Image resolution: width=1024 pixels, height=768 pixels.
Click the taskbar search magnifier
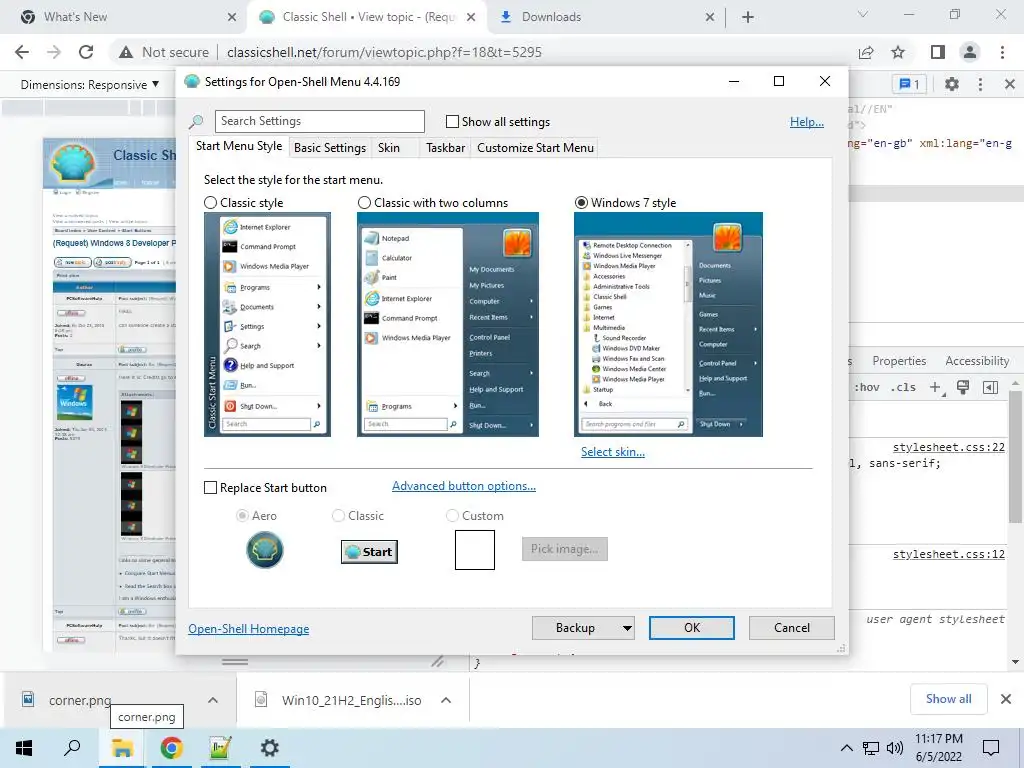(72, 748)
